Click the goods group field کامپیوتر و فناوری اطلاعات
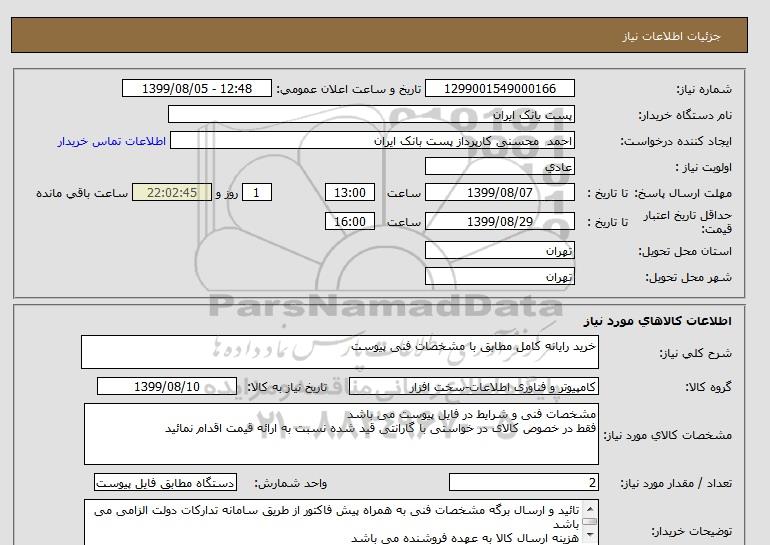This screenshot has height=545, width=770. [473, 386]
